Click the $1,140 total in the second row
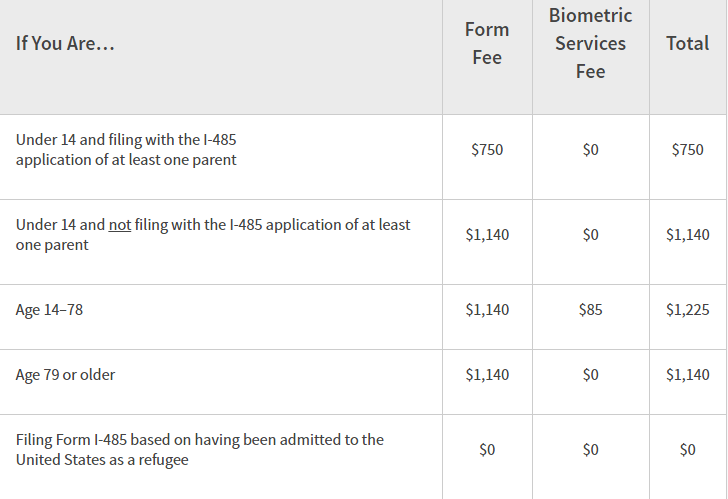The image size is (728, 499). (687, 235)
